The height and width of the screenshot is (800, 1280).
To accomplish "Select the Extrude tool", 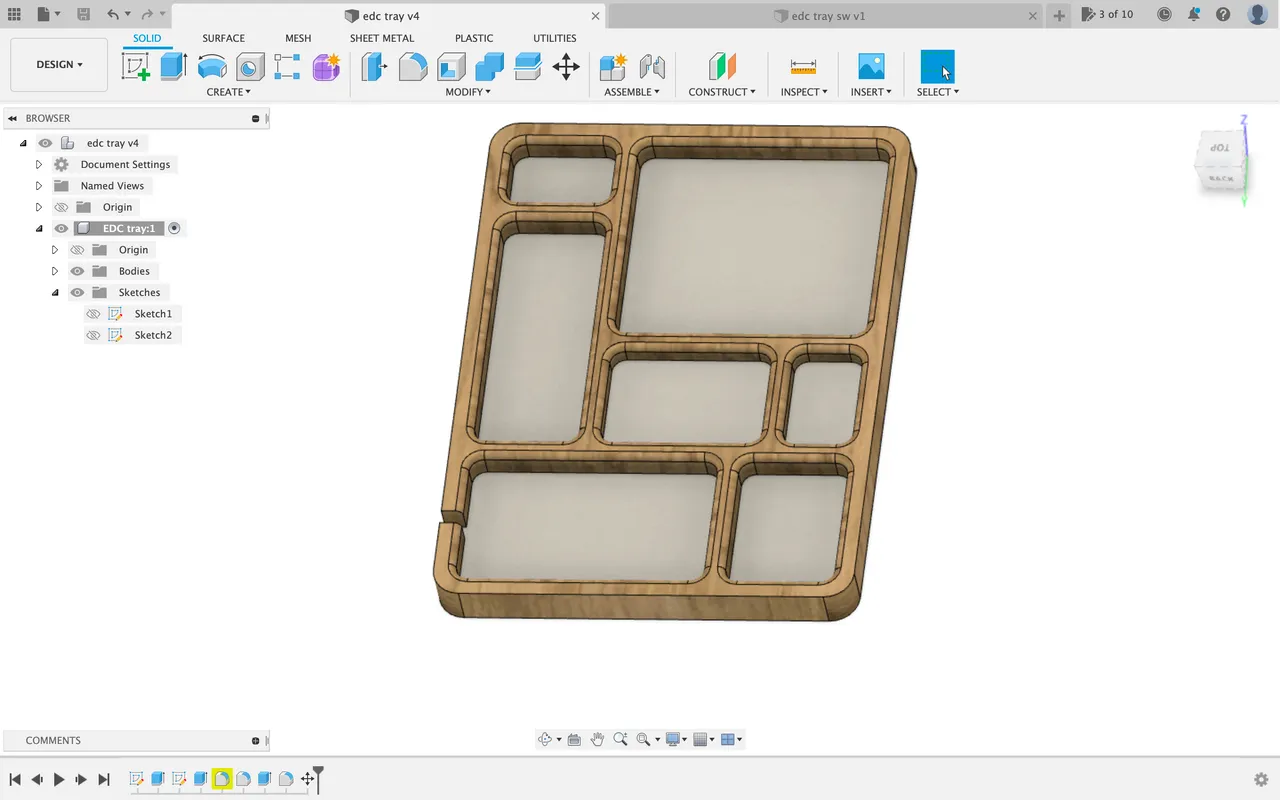I will pos(174,66).
